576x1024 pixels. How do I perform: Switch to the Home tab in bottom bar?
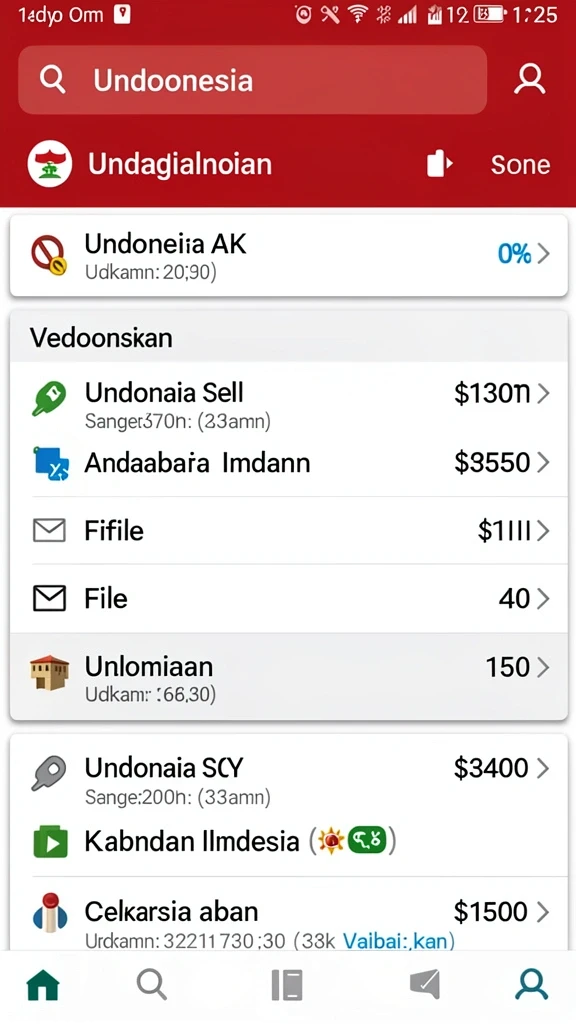[x=43, y=985]
